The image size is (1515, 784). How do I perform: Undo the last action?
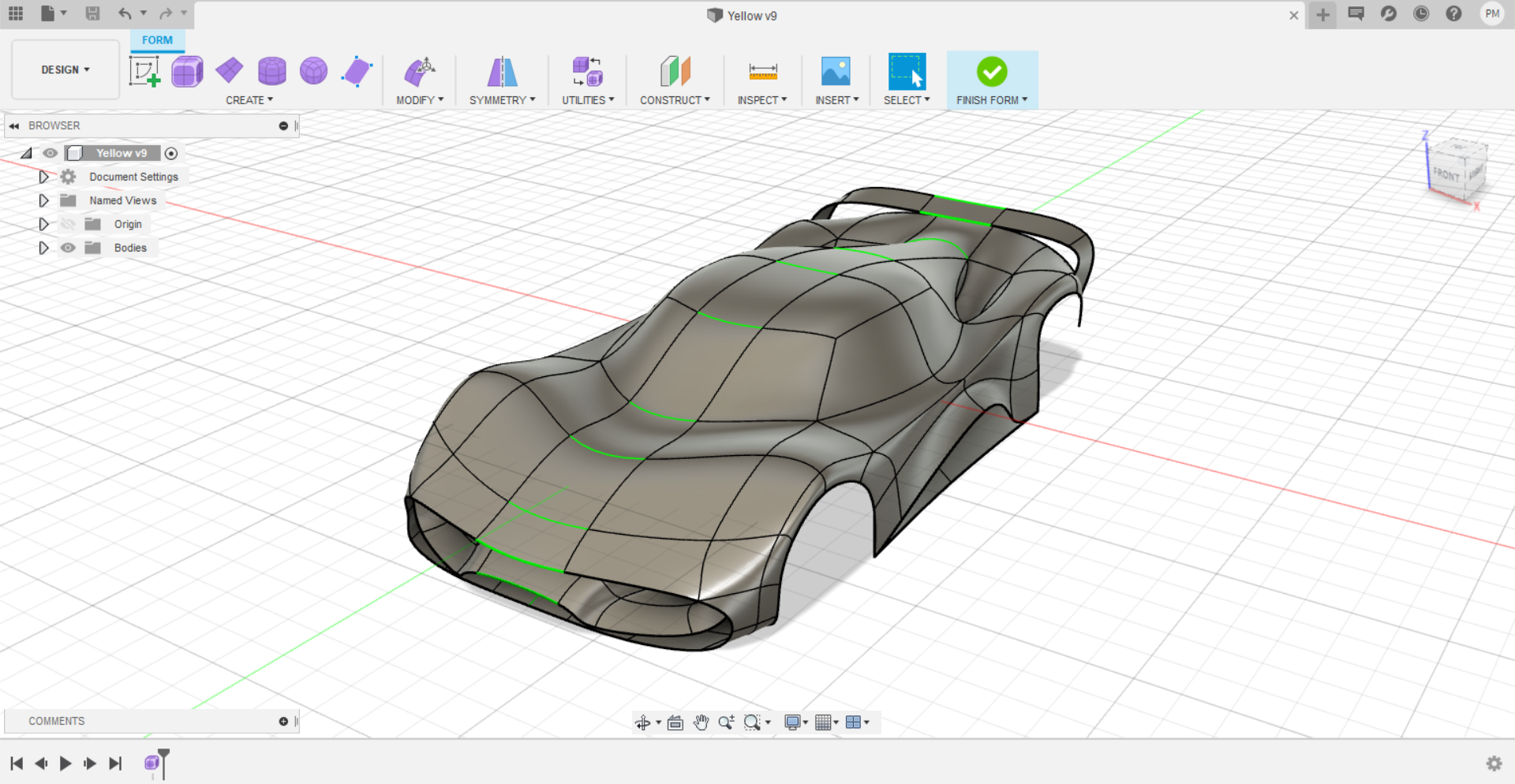click(x=125, y=13)
